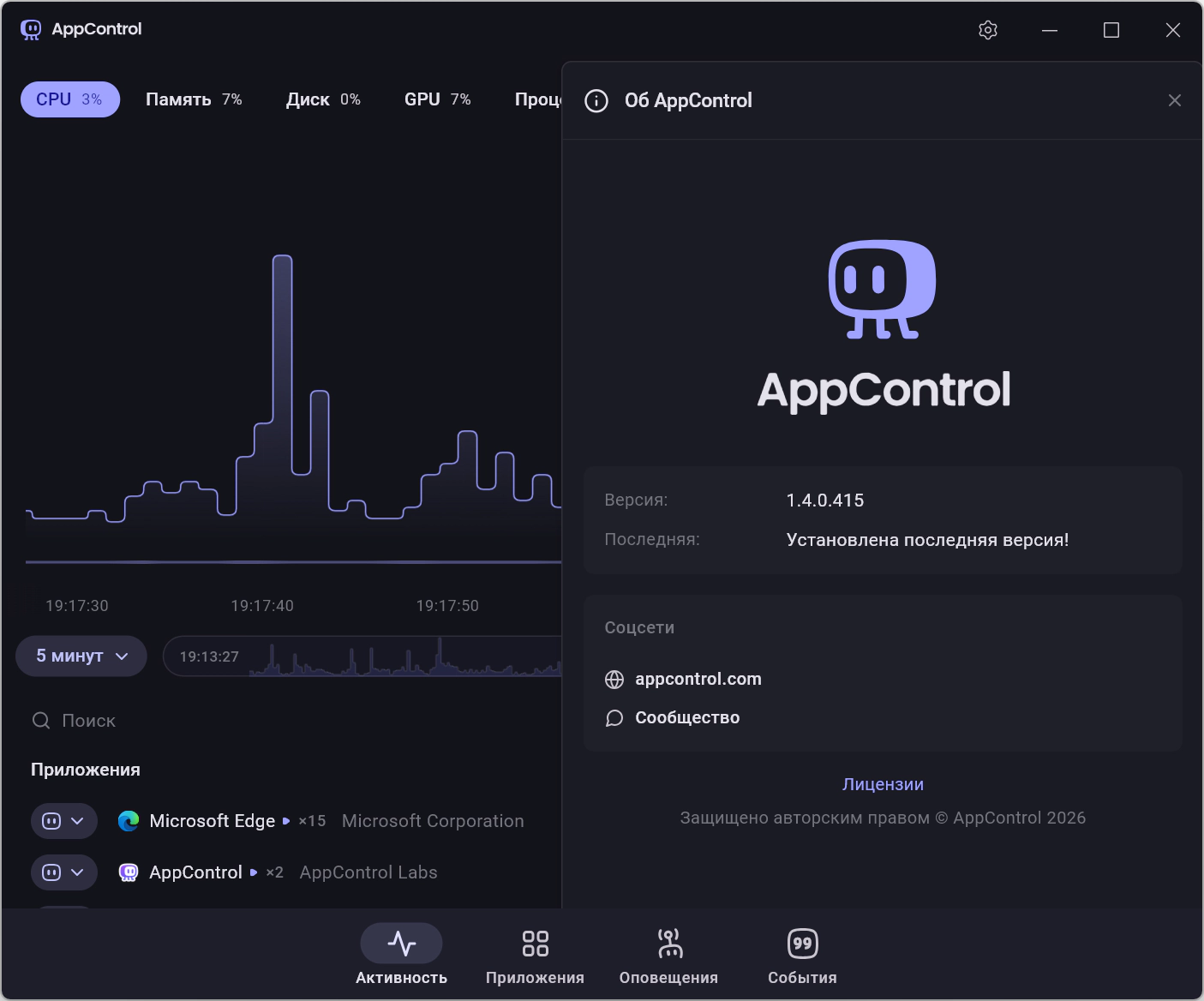Open the События section

tap(802, 955)
